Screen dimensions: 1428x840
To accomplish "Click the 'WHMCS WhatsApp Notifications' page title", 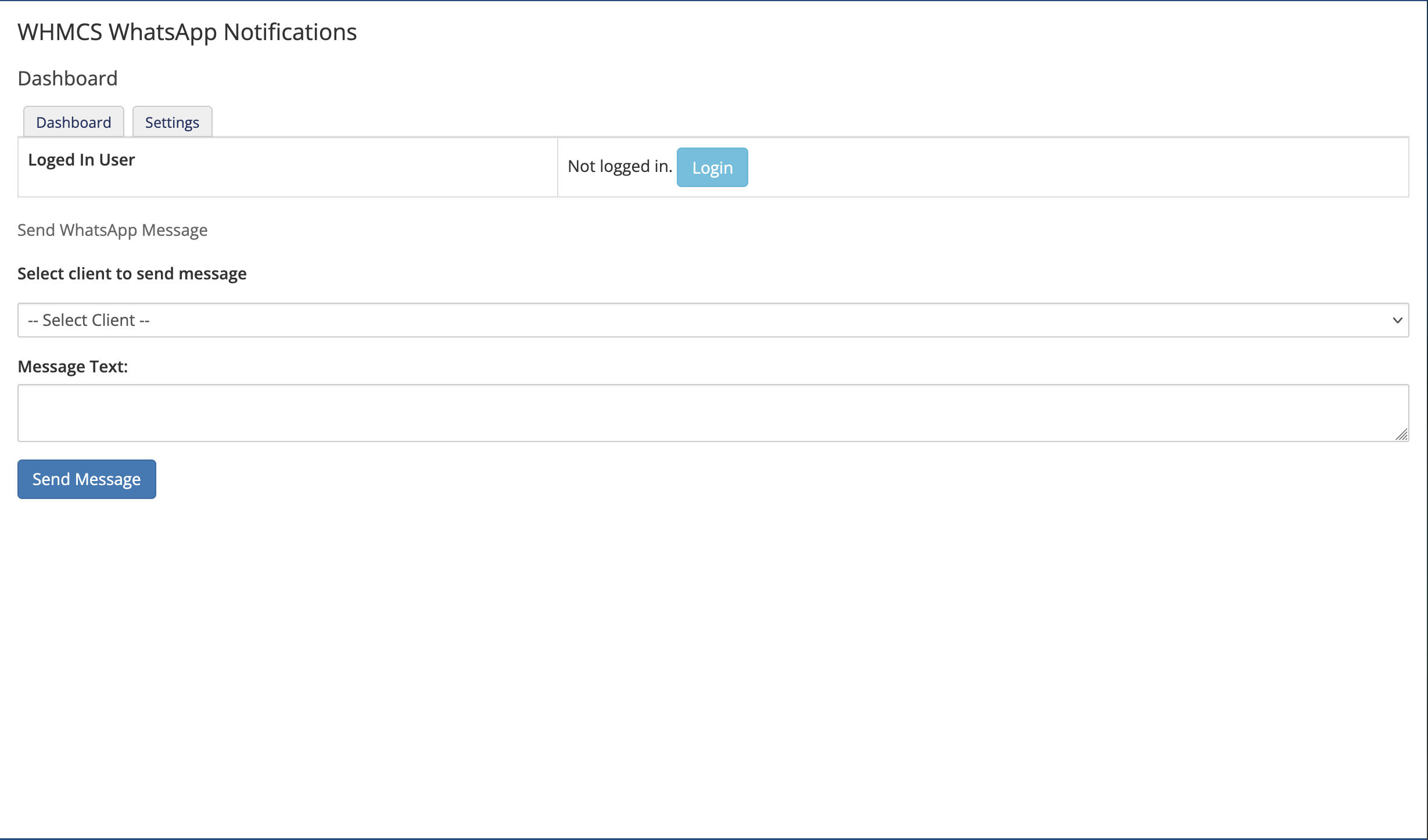I will pos(187,32).
